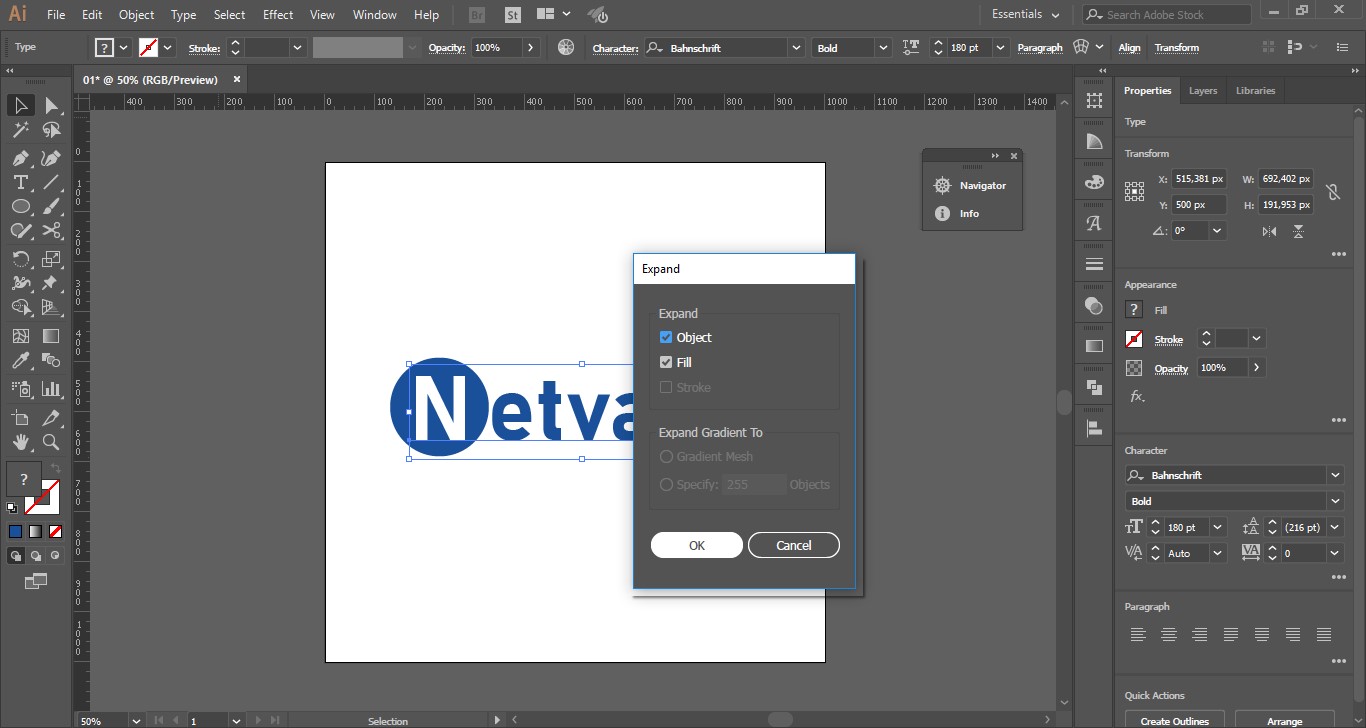
Task: Expand the Bold font style dropdown
Action: click(x=1335, y=501)
